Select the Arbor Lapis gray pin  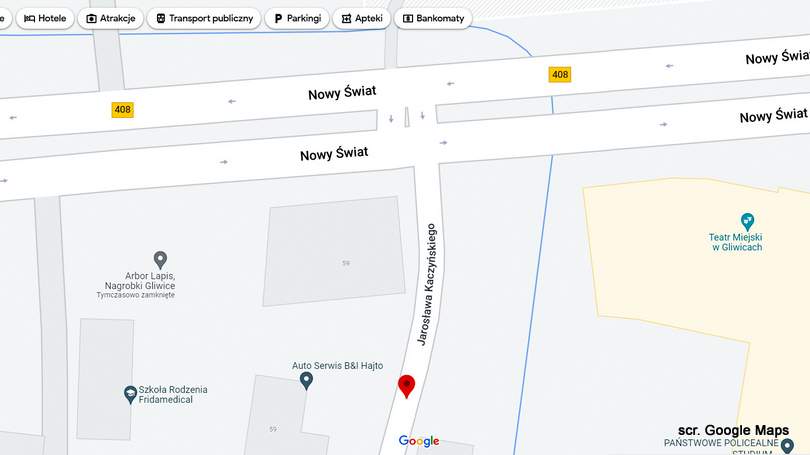coord(160,260)
